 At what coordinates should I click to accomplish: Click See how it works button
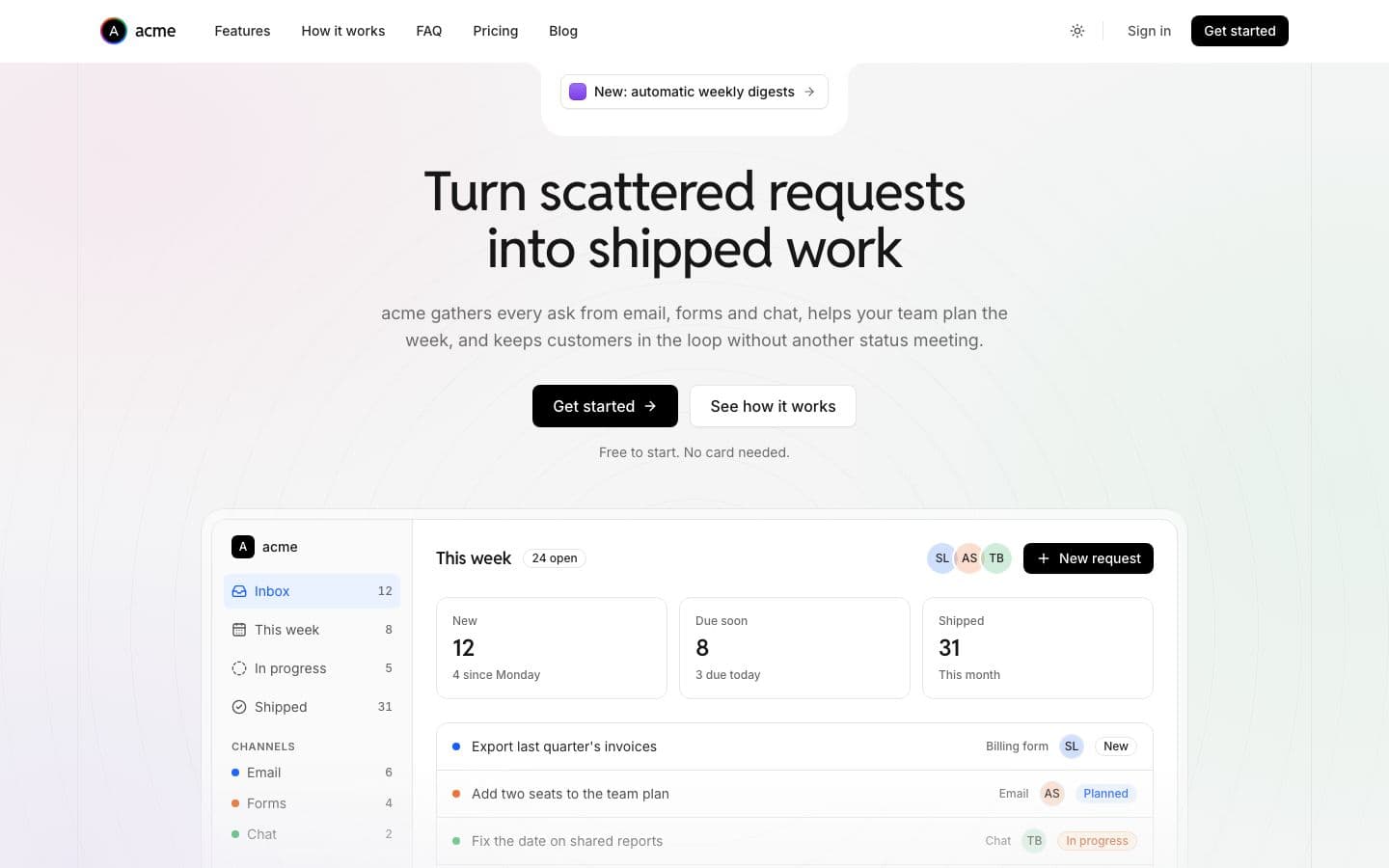point(773,406)
